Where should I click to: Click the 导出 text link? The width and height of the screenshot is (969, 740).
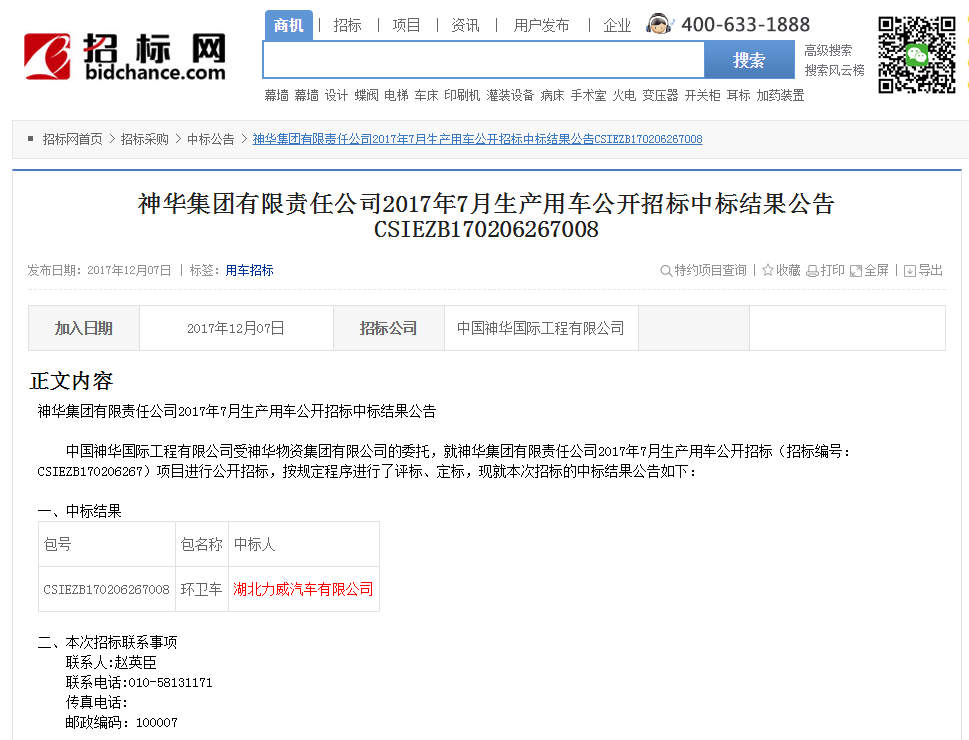coord(931,270)
